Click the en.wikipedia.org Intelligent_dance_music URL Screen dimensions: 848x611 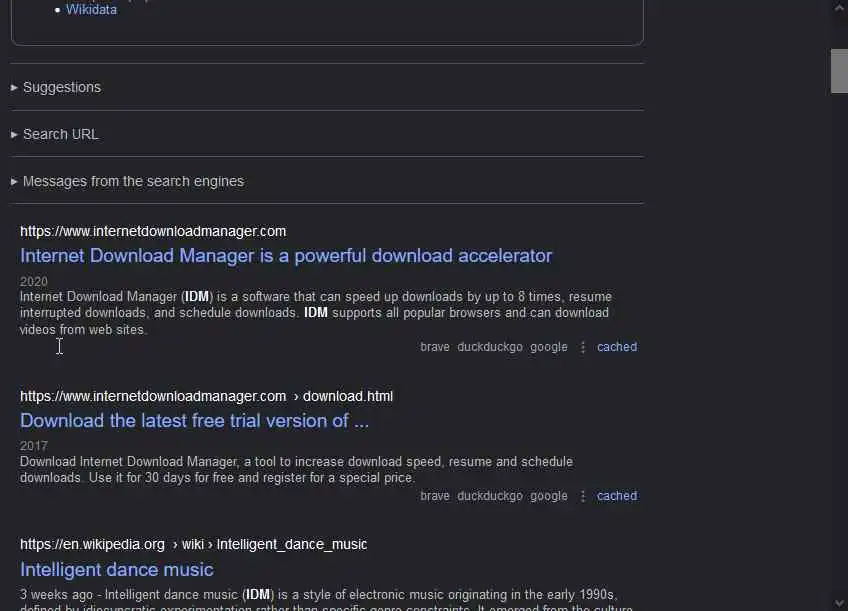pyautogui.click(x=194, y=544)
